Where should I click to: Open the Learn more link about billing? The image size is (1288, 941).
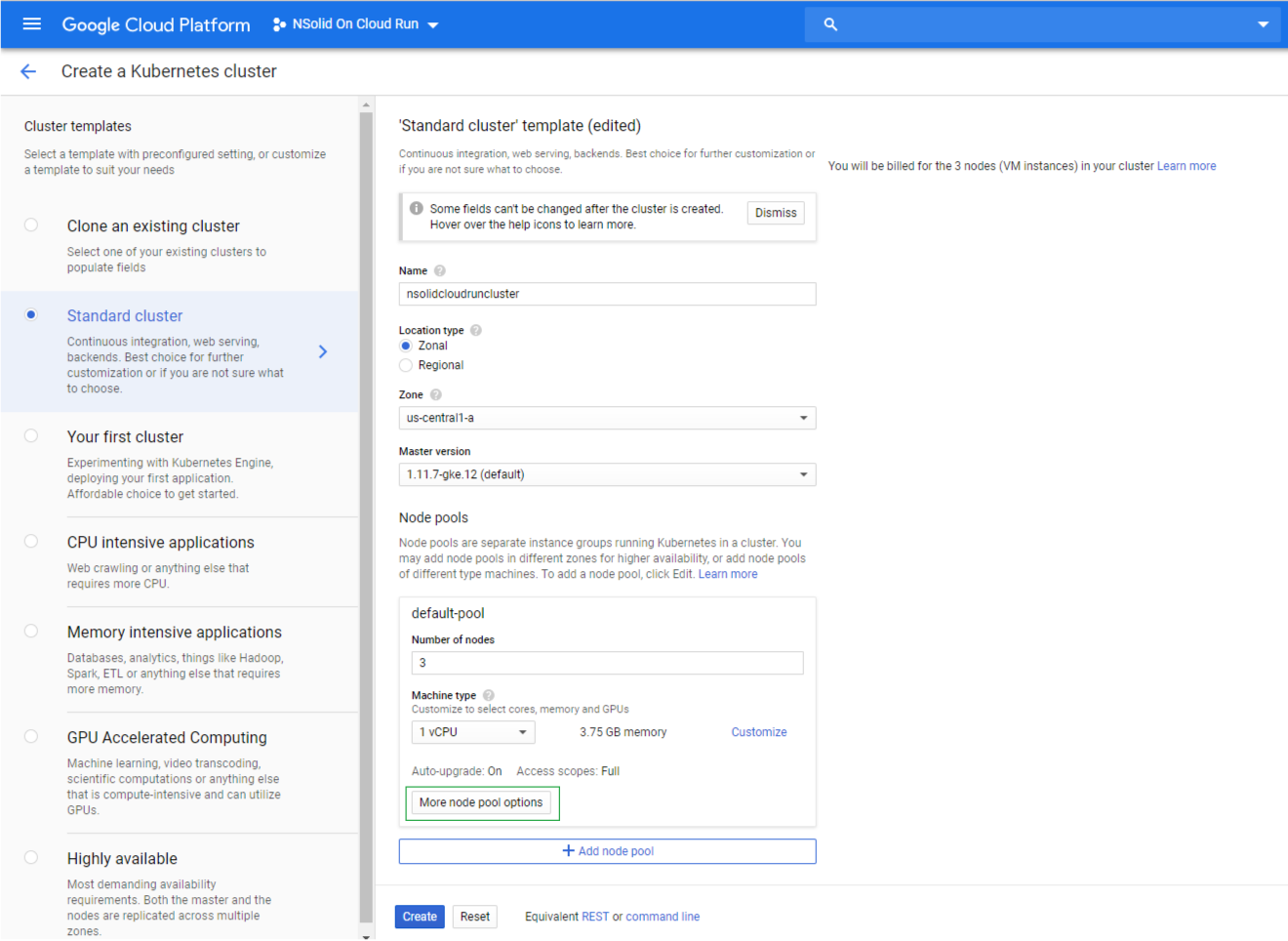coord(1187,166)
